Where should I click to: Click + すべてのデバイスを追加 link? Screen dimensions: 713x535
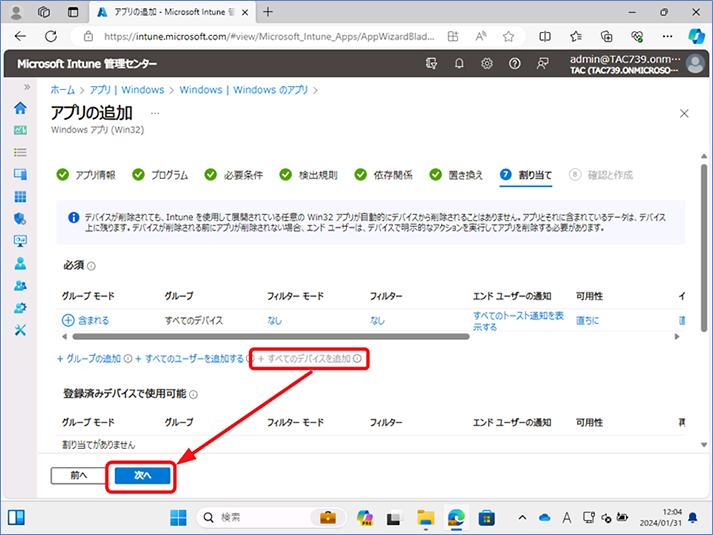(x=304, y=359)
